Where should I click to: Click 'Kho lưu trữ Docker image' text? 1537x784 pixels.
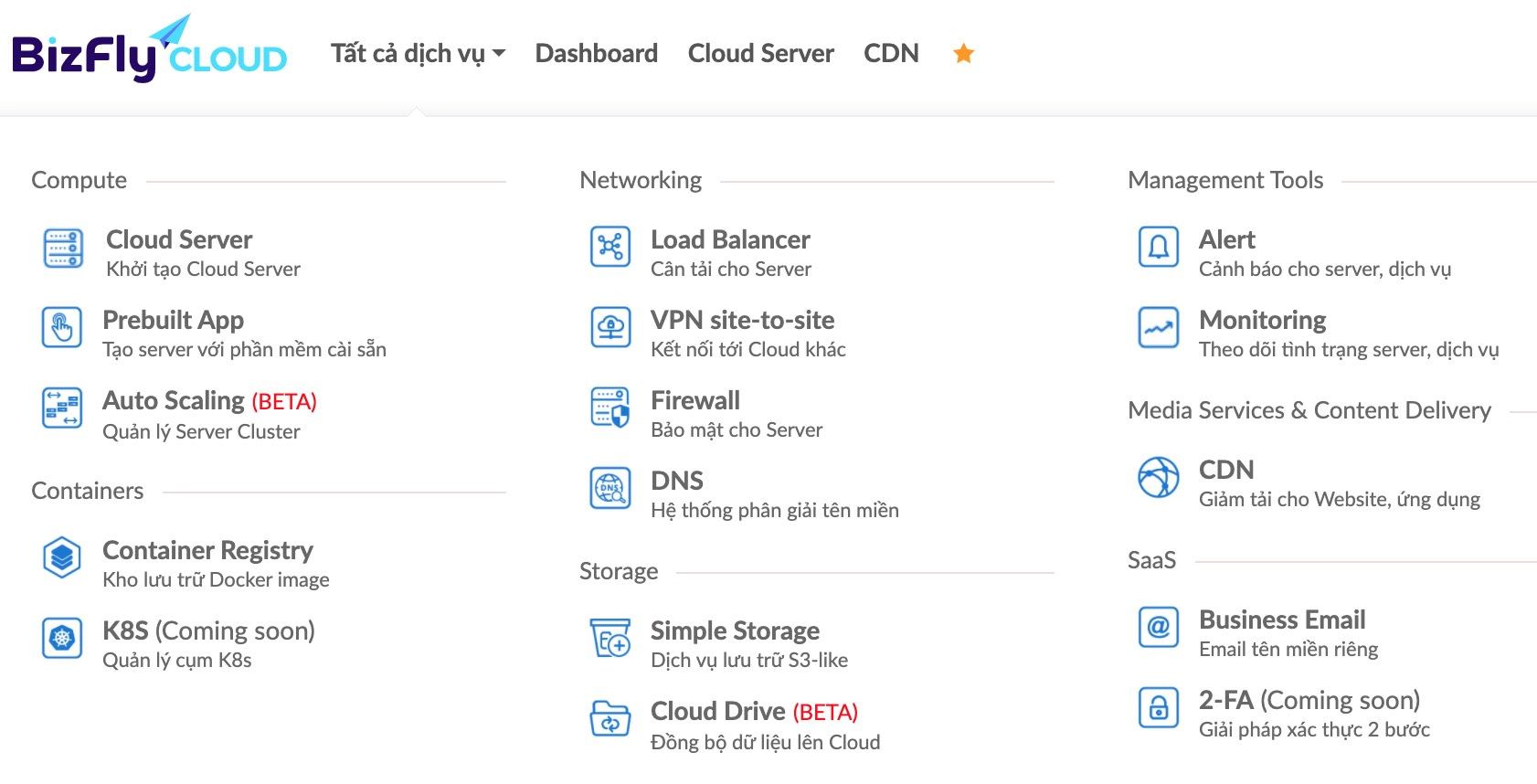pyautogui.click(x=216, y=579)
